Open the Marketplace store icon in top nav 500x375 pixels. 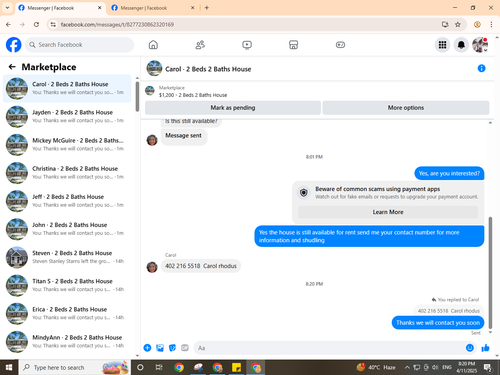[x=293, y=45]
